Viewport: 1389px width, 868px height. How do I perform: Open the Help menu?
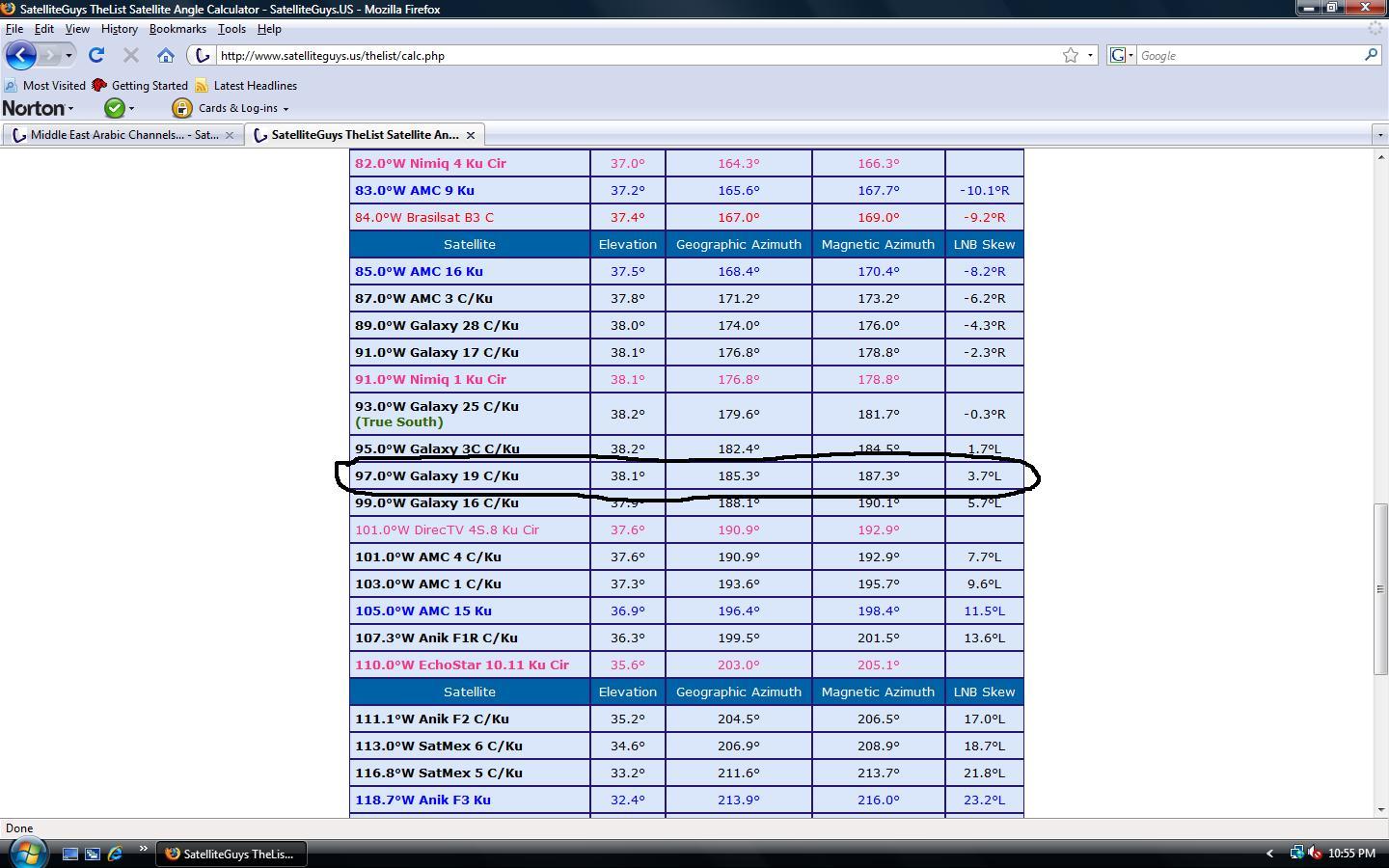269,29
